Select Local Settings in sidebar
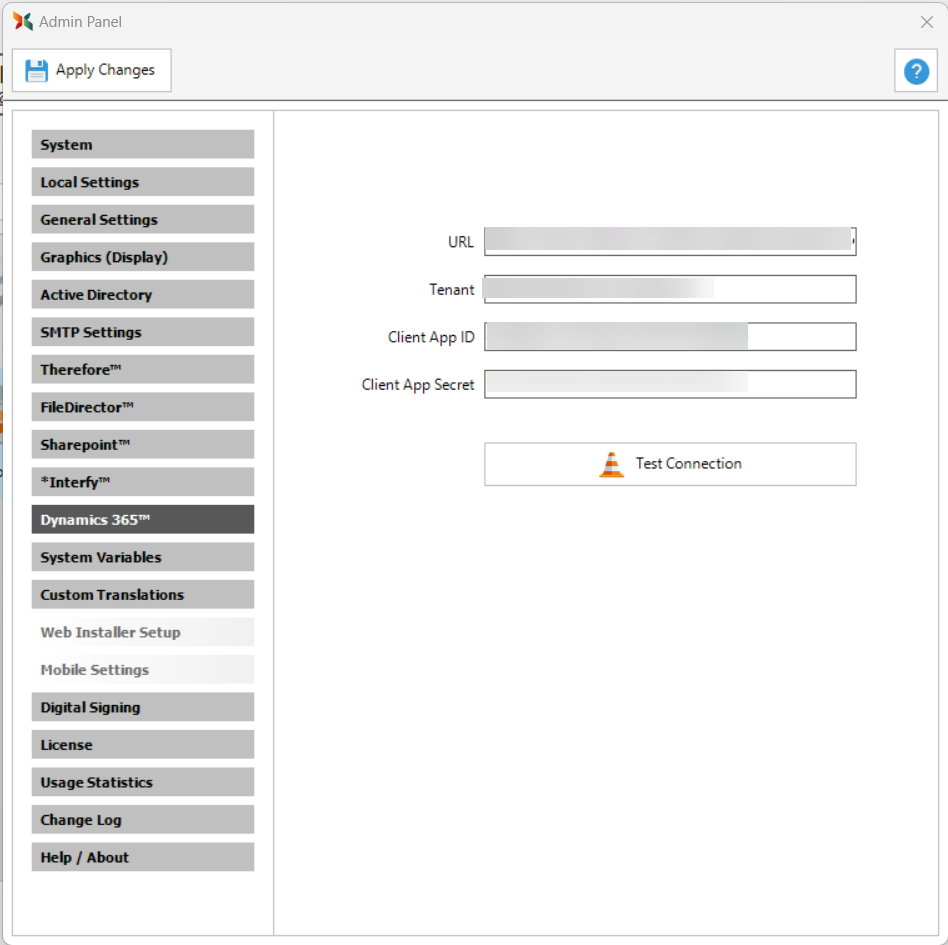 point(142,182)
